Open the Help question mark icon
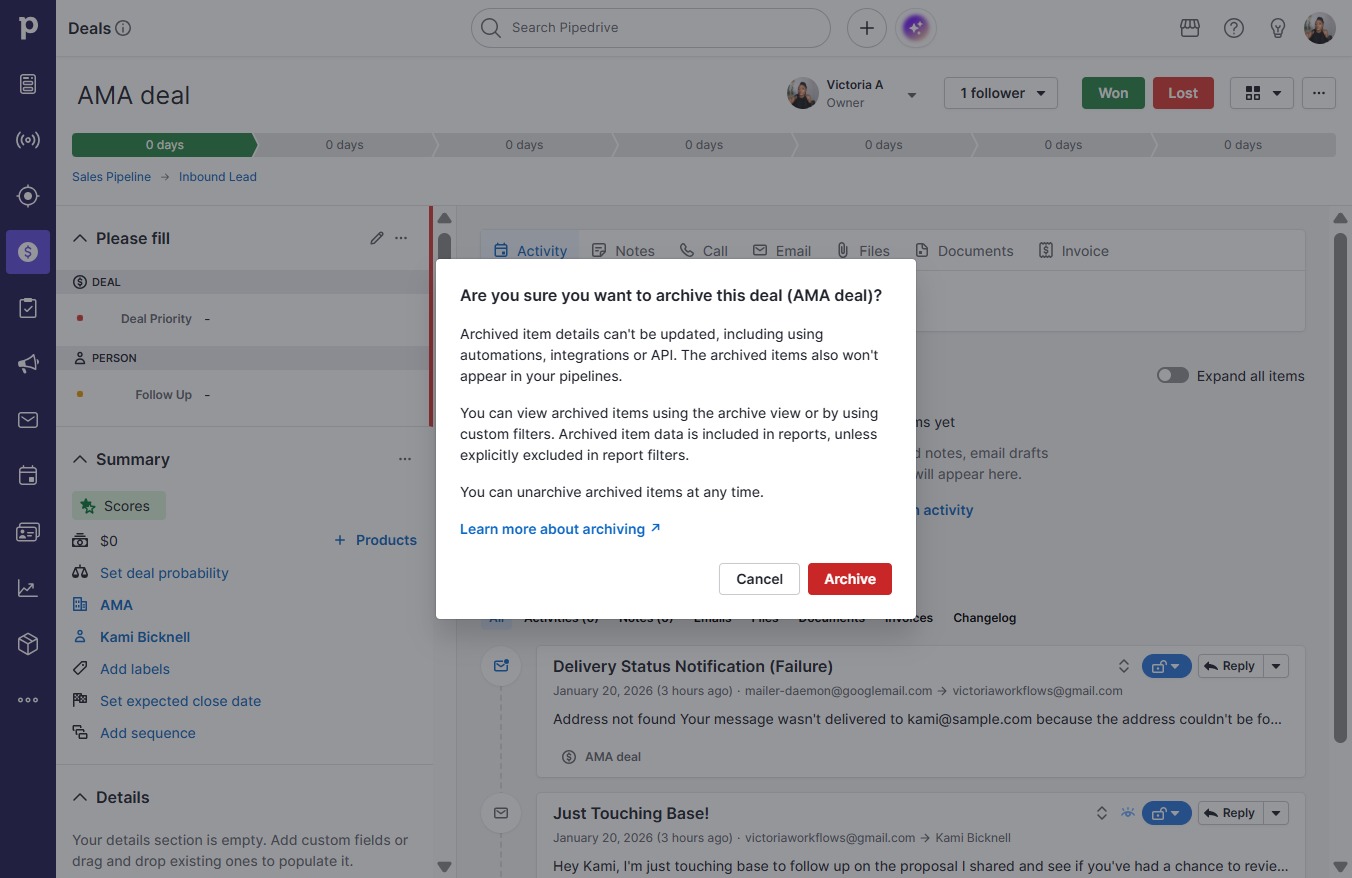 (1234, 28)
